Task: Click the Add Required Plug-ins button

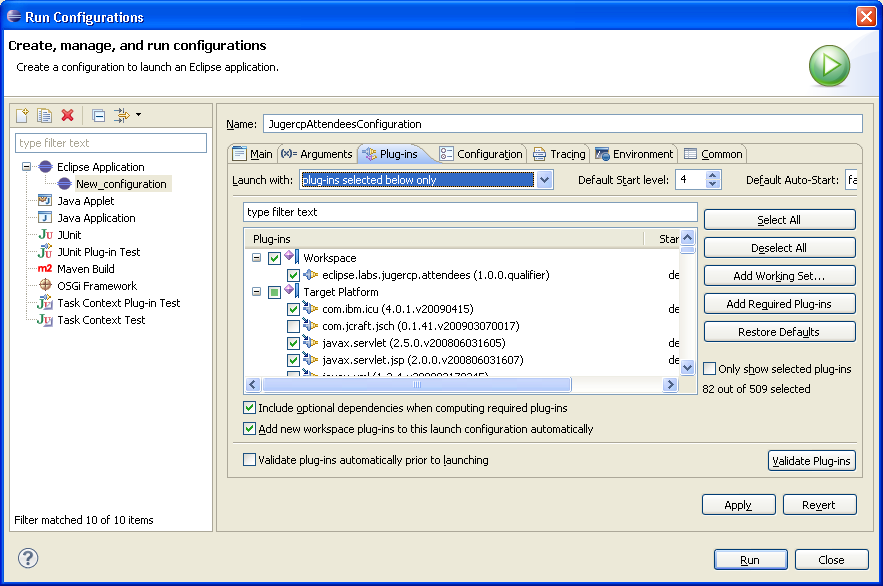Action: 779,303
